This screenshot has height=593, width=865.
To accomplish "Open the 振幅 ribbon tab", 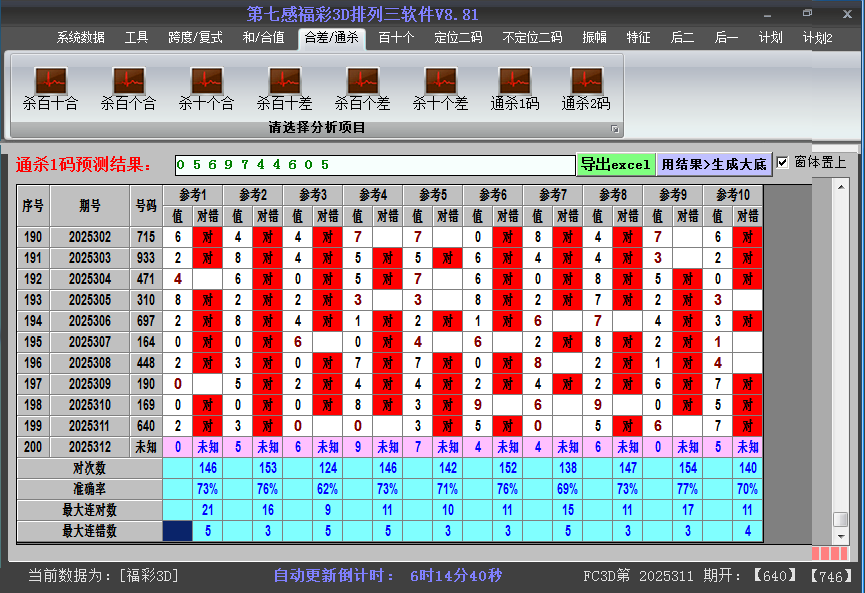I will click(594, 38).
